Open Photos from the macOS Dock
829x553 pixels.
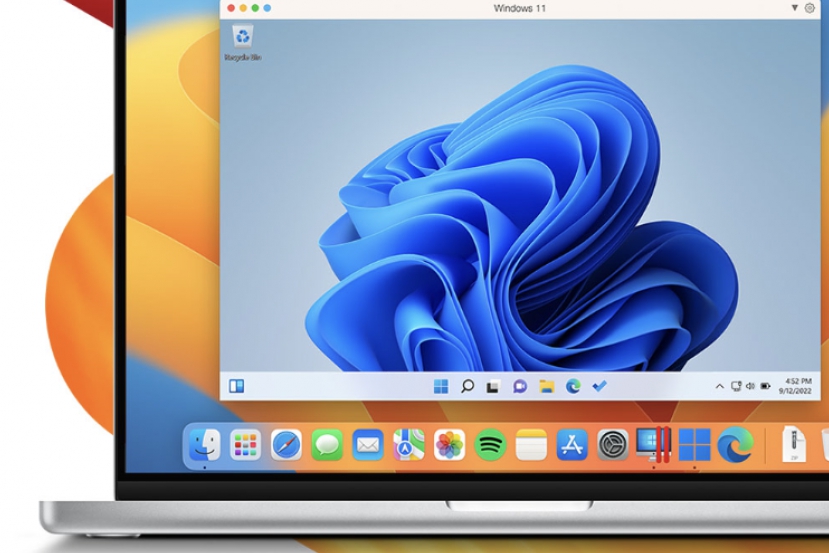point(449,444)
